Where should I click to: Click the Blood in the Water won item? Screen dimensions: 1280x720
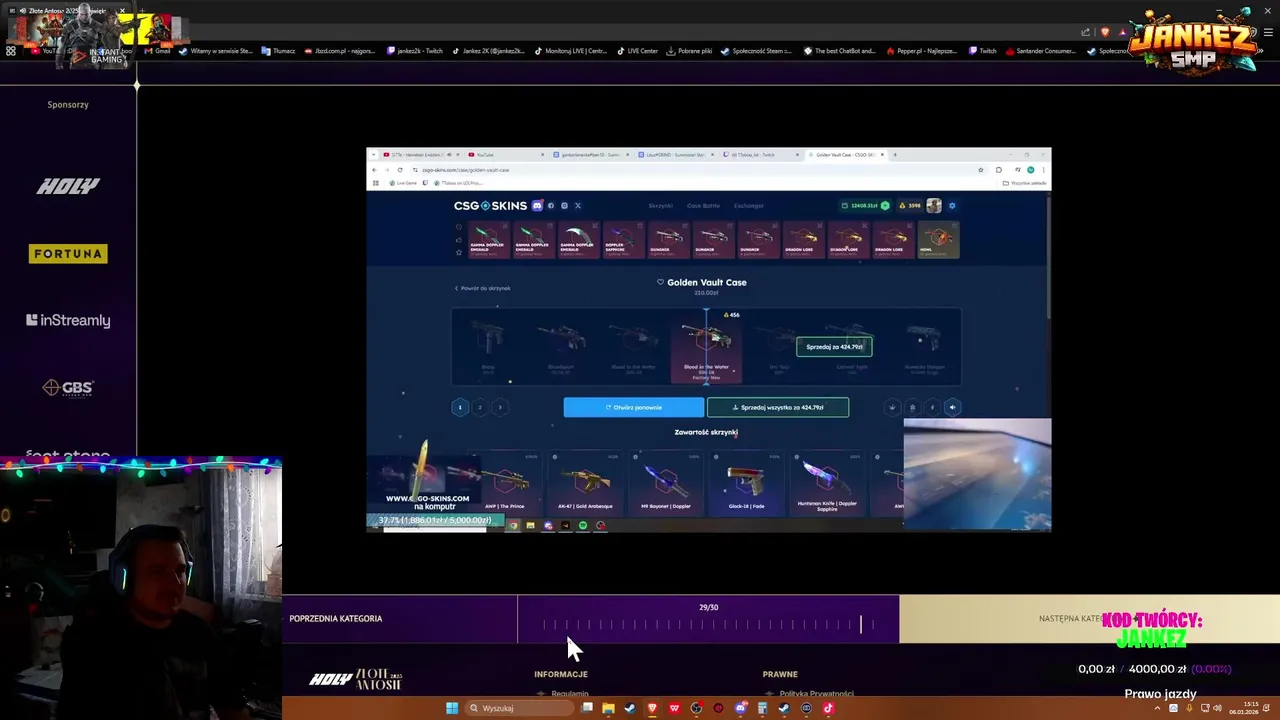click(706, 347)
